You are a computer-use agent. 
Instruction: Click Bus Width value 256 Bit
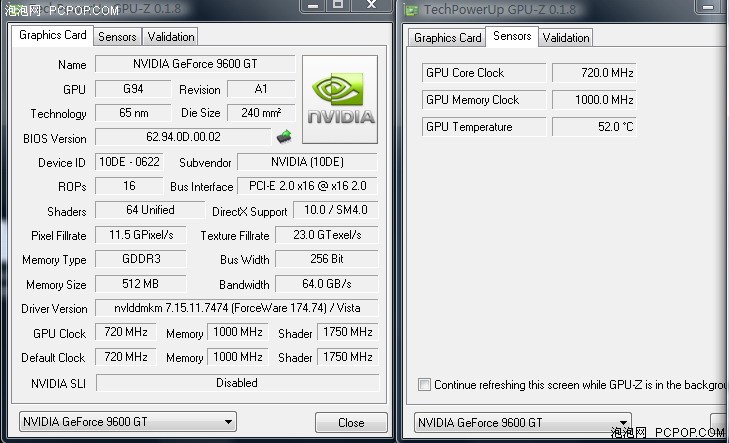click(327, 259)
